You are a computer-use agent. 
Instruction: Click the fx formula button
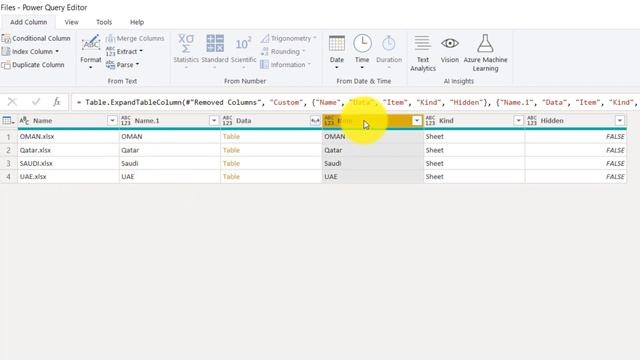click(x=57, y=102)
